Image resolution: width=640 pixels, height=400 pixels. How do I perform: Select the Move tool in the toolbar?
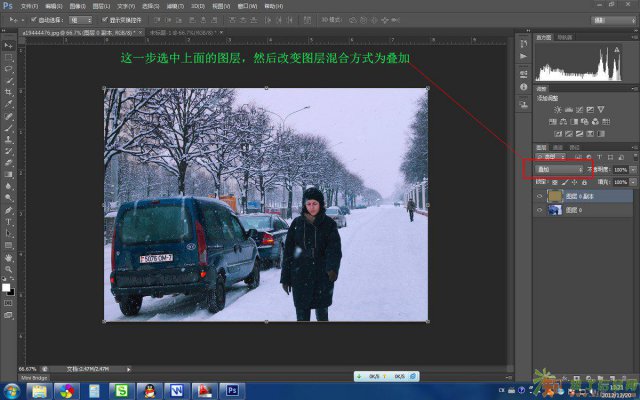[x=8, y=46]
